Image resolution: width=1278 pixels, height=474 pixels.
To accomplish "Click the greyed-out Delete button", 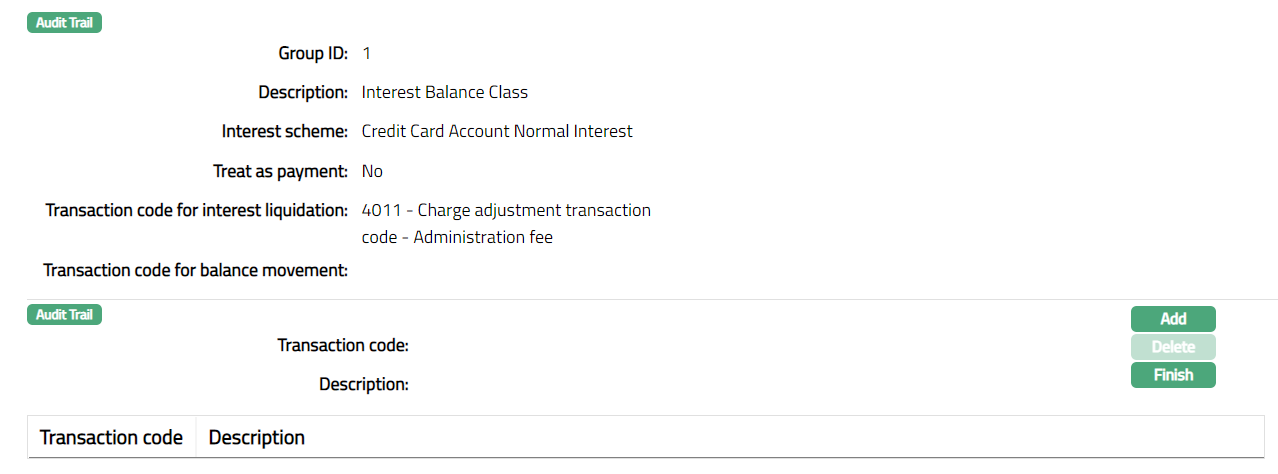I will (x=1173, y=347).
